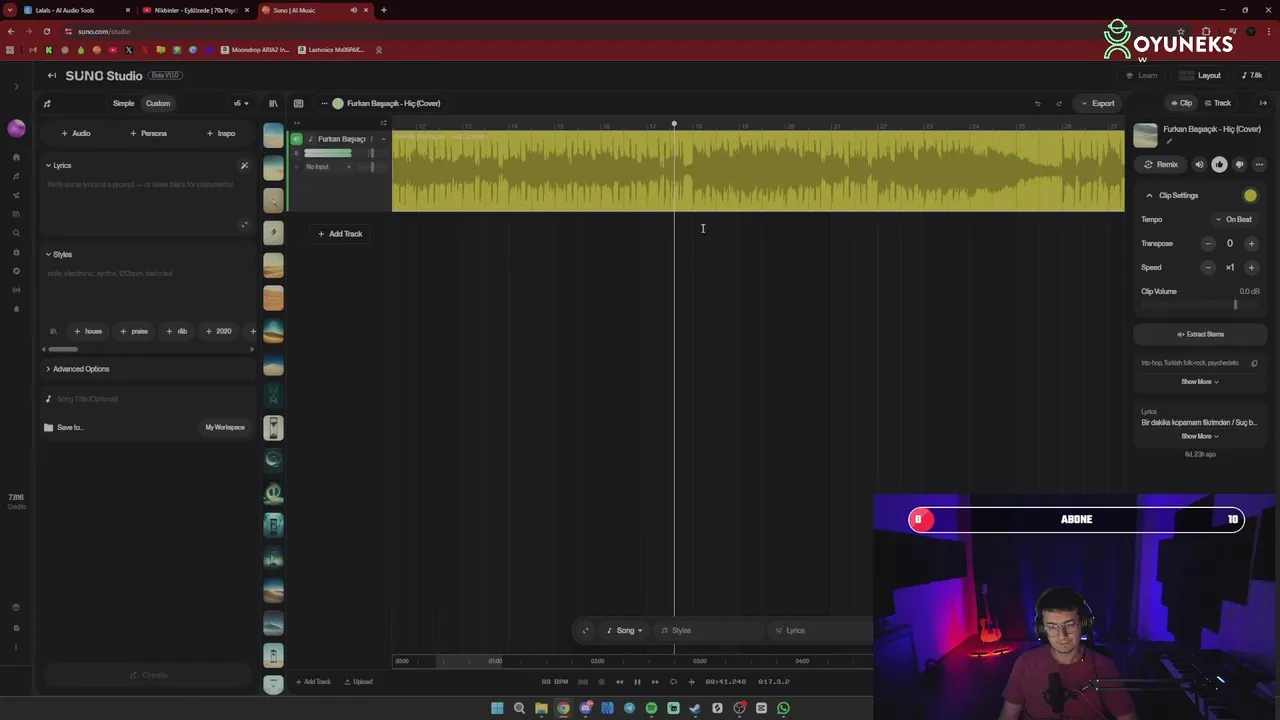Click the record button in transport
Screen dimensions: 1280x720
click(601, 682)
